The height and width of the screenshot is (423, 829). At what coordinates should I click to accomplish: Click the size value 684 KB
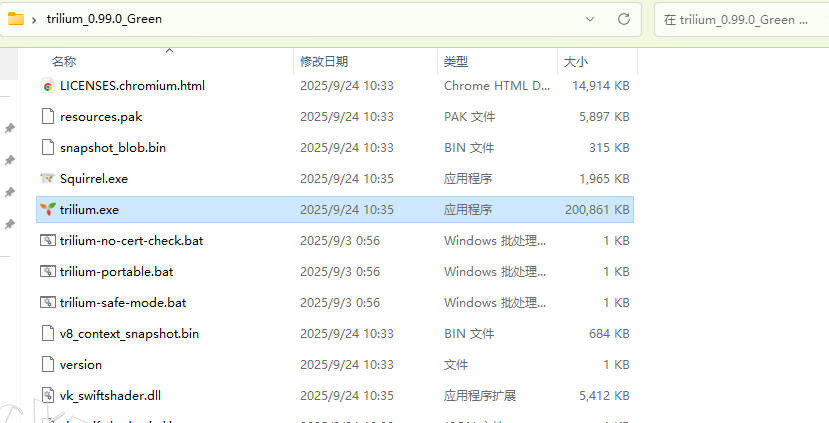click(609, 334)
